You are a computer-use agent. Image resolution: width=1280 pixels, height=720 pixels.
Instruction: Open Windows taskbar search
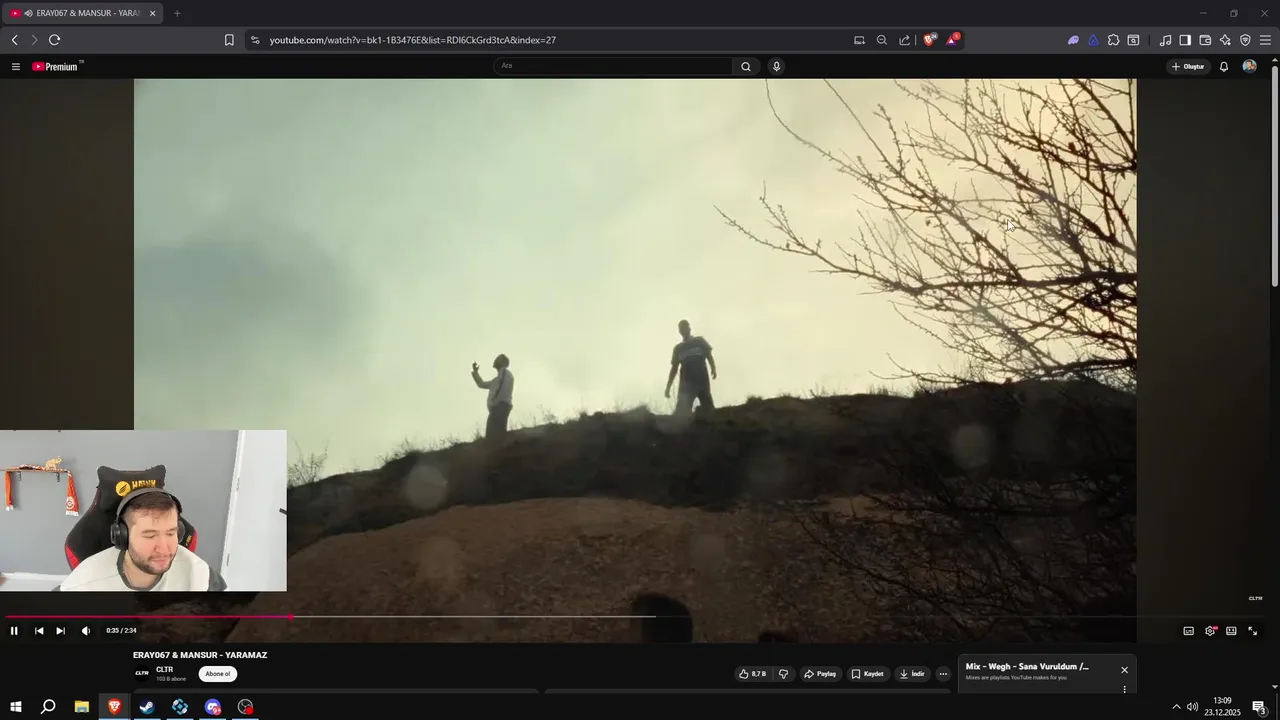48,707
